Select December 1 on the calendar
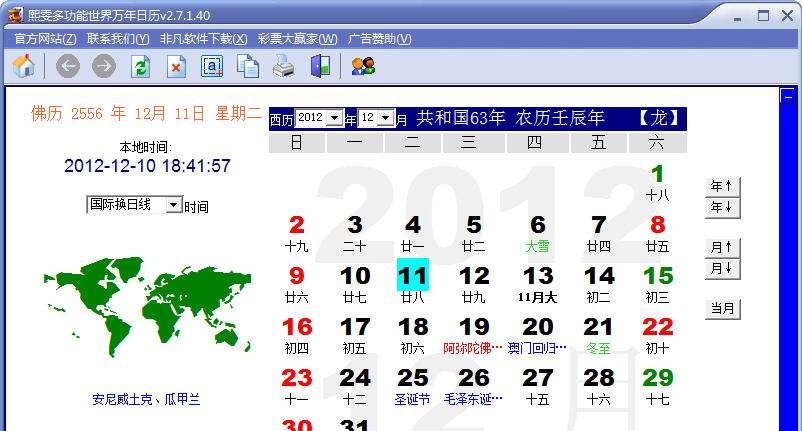The image size is (802, 431). [657, 174]
